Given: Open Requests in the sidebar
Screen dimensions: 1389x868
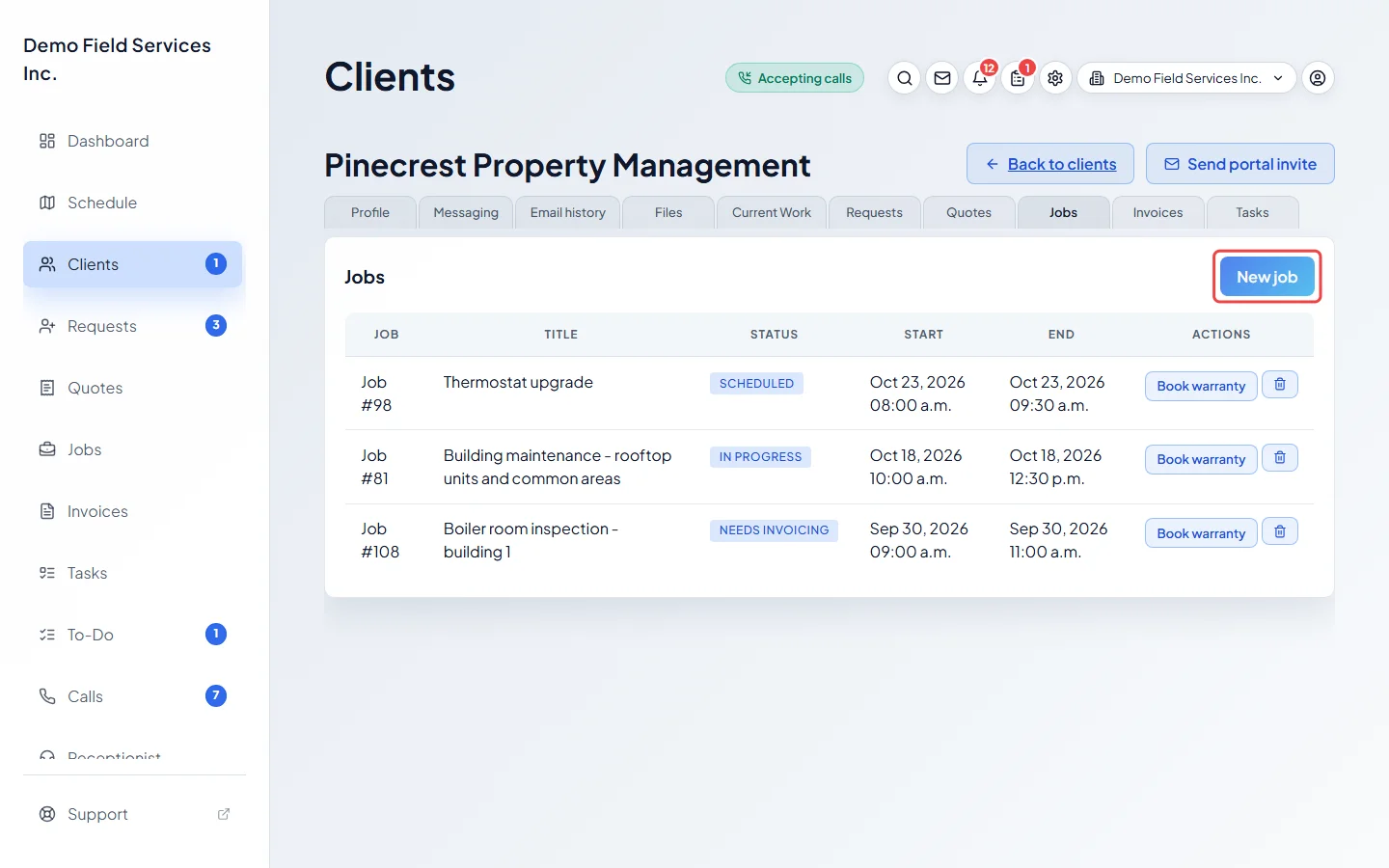Looking at the screenshot, I should click(x=133, y=326).
